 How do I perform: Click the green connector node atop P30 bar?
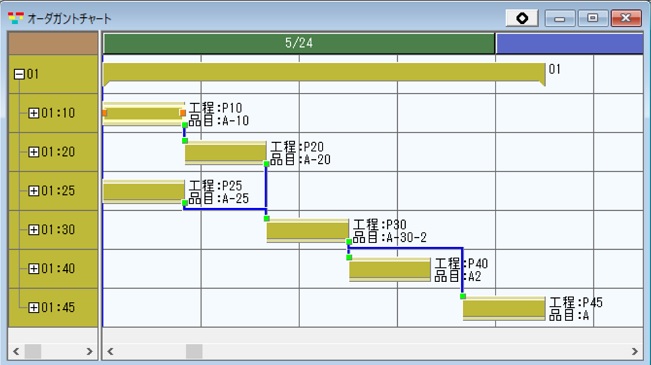pos(267,218)
